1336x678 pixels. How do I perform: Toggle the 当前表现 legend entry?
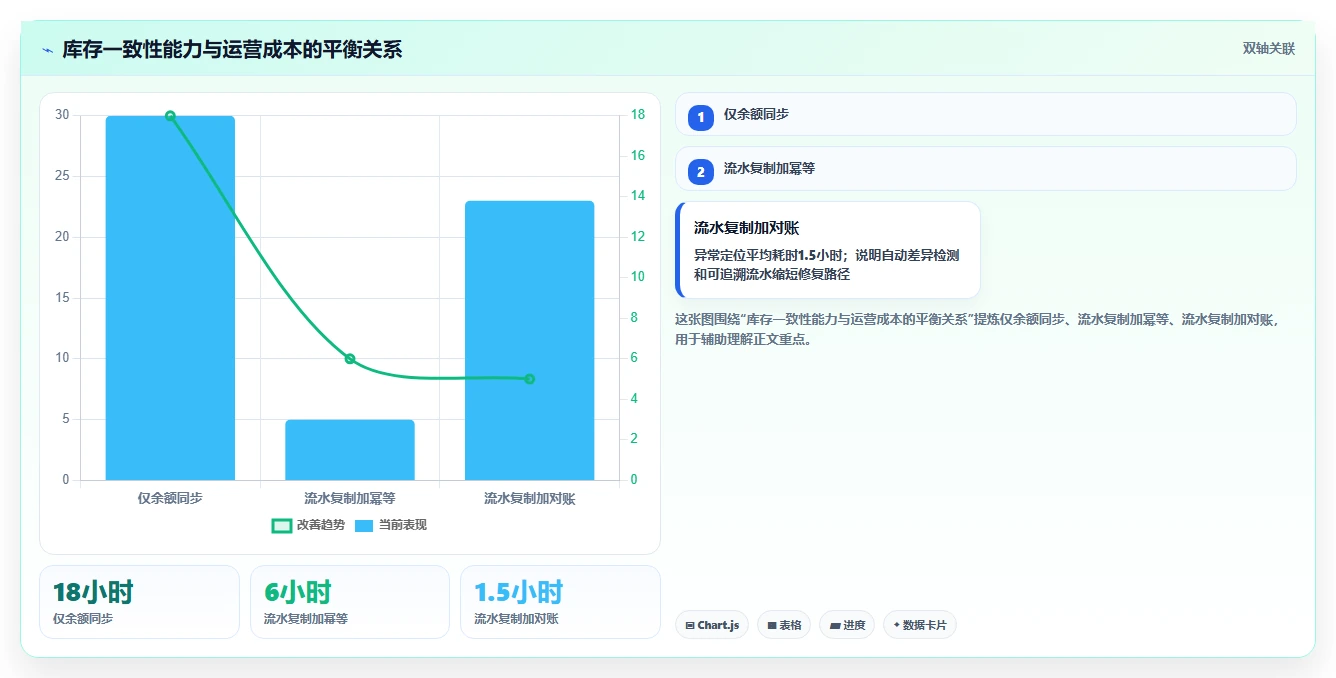pyautogui.click(x=391, y=525)
